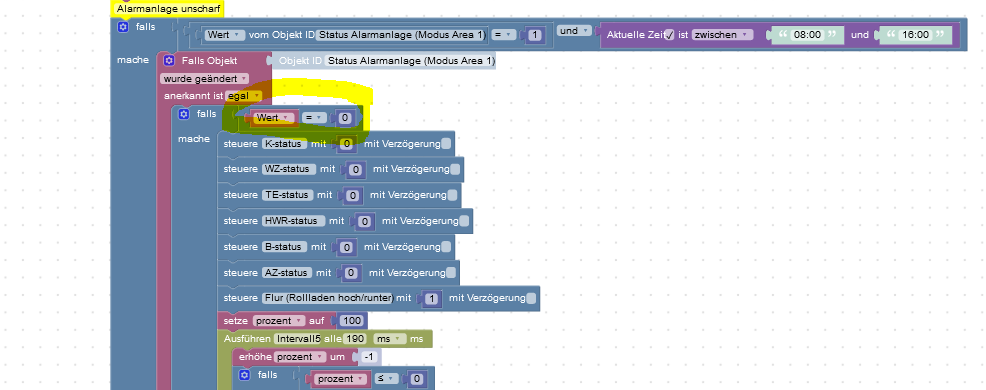
Task: Select the B-status object field
Action: pos(285,247)
